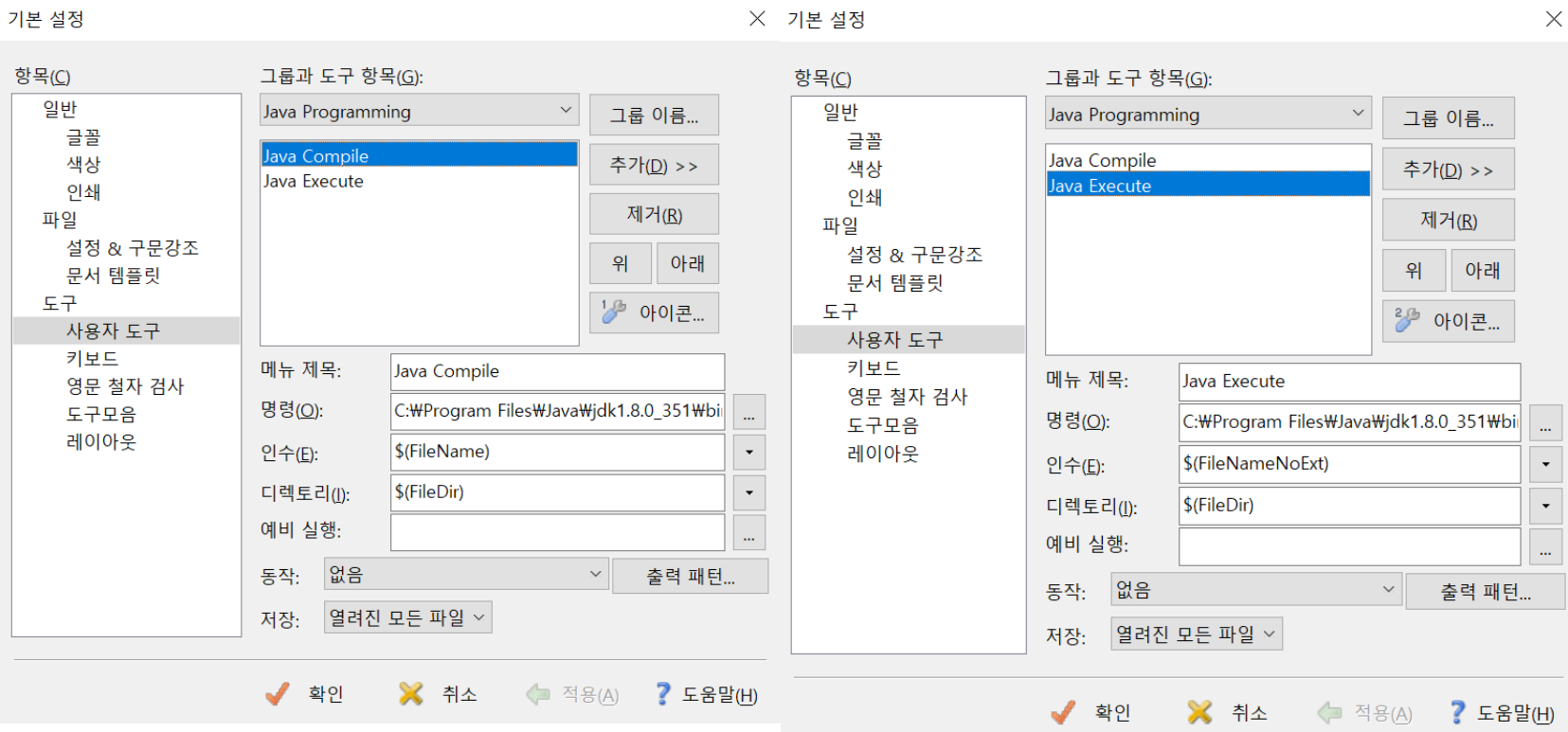Click 위 move up button in right dialog
The height and width of the screenshot is (732, 1568).
[x=1414, y=270]
